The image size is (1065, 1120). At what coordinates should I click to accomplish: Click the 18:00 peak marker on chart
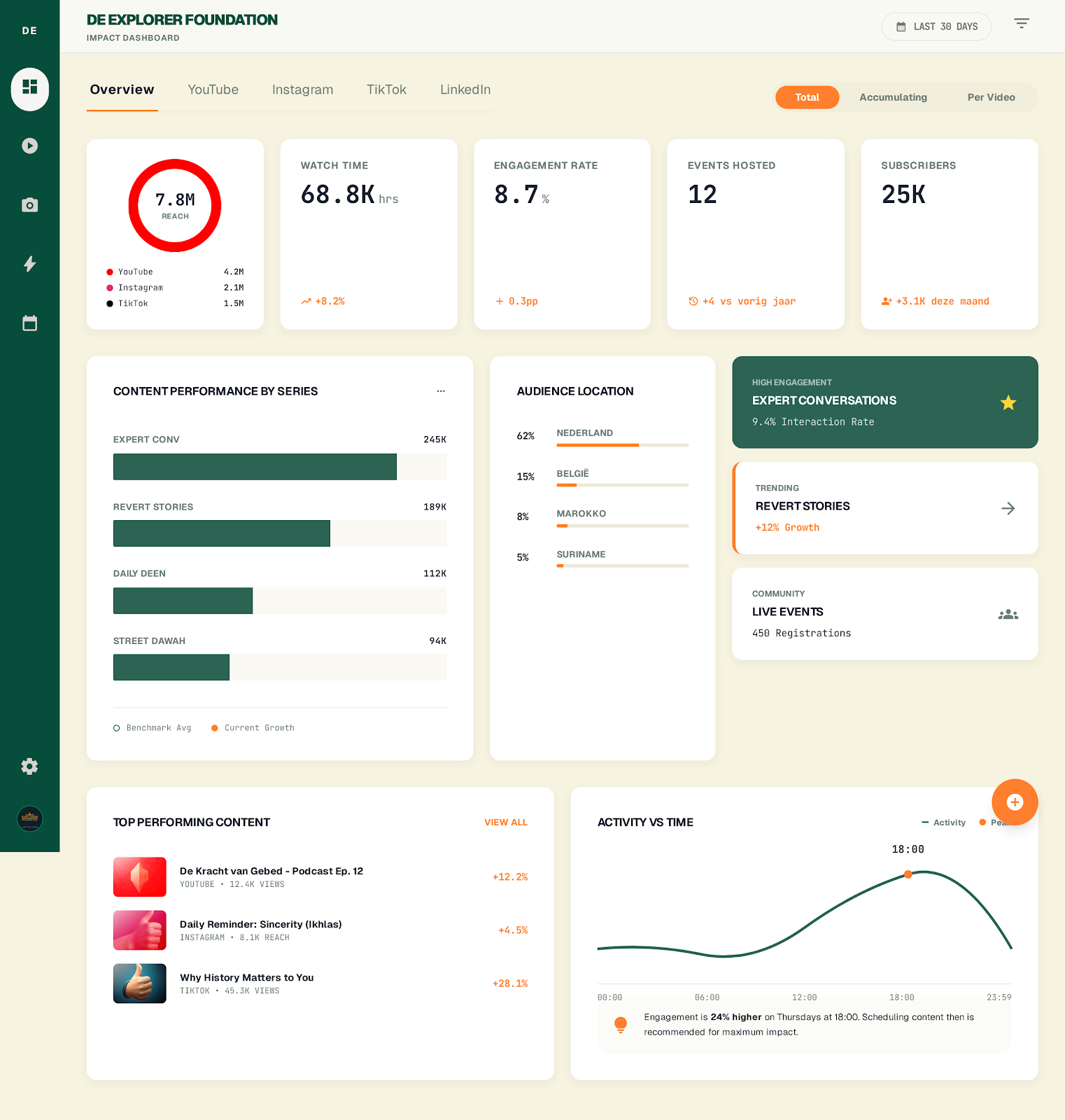pyautogui.click(x=908, y=874)
